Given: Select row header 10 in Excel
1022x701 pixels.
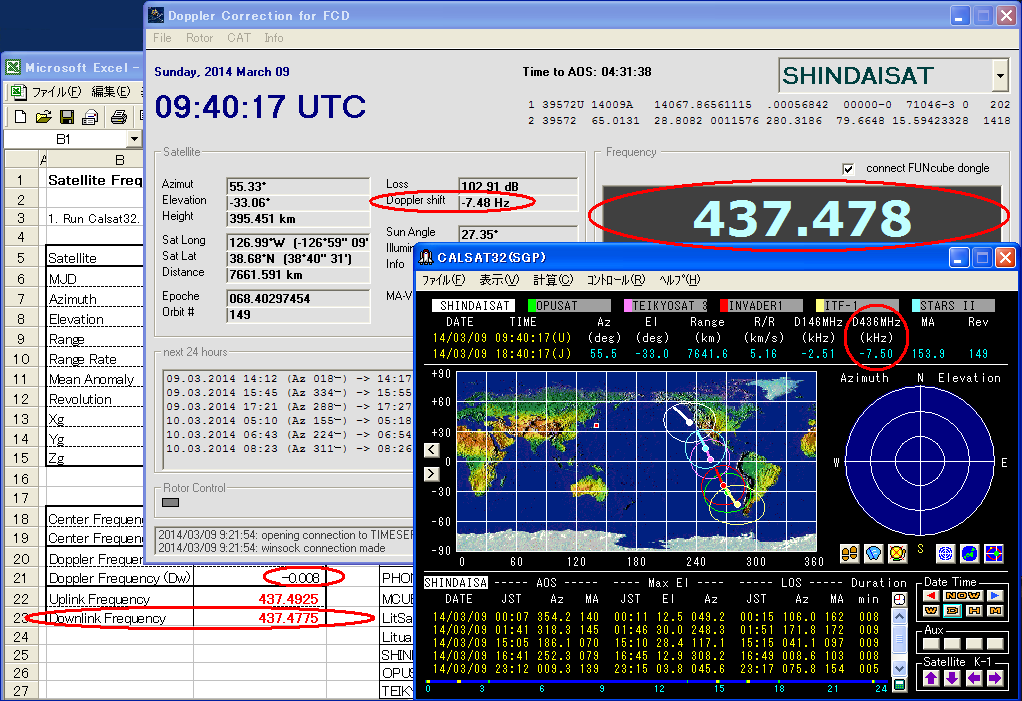Looking at the screenshot, I should click(21, 359).
